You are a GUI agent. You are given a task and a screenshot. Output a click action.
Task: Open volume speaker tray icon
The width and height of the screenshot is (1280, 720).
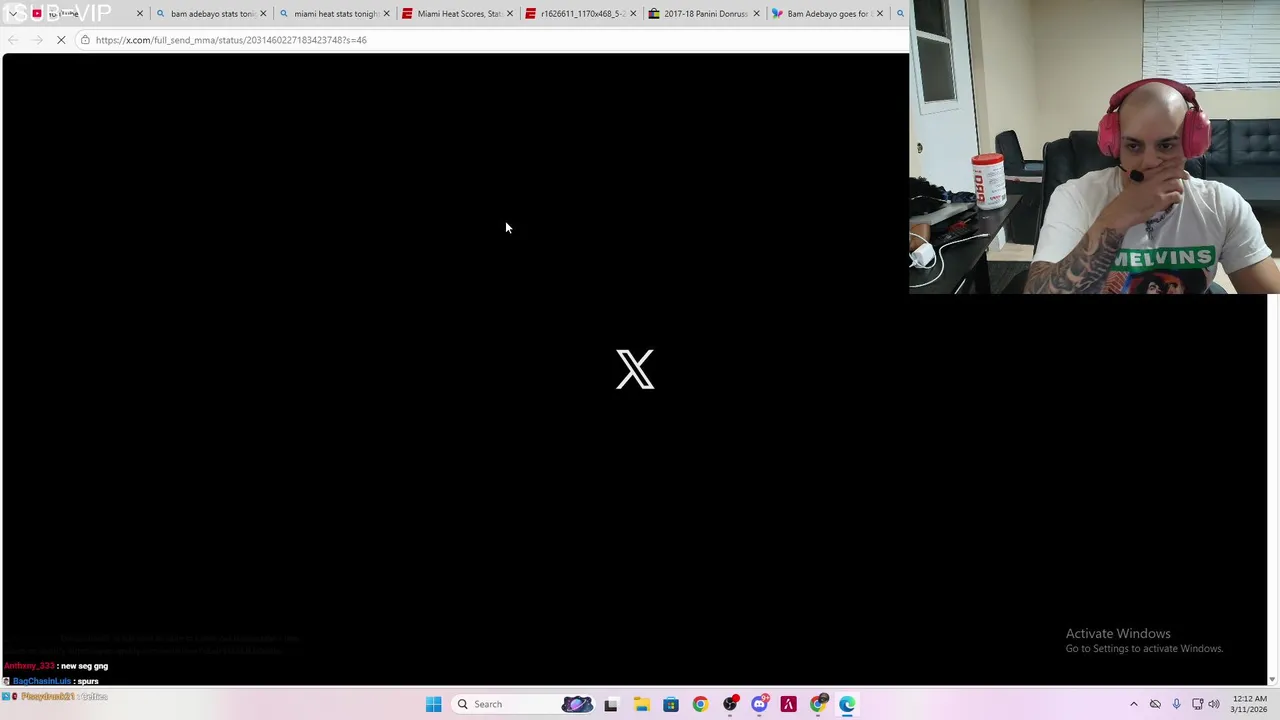coord(1214,704)
